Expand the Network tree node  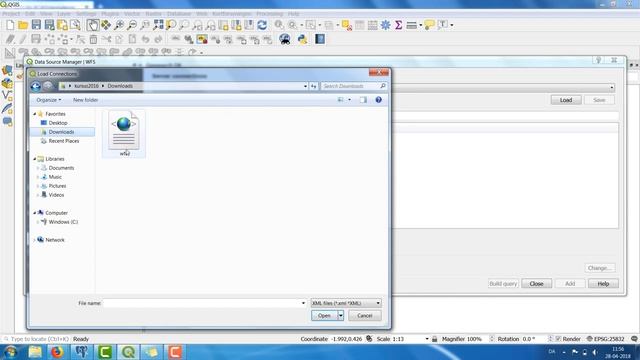coord(34,240)
